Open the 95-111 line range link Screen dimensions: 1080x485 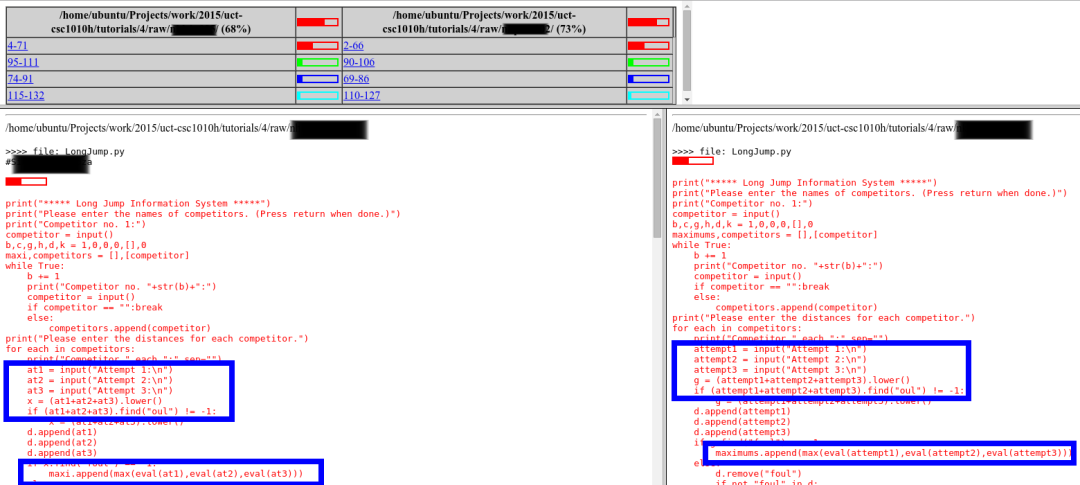[22, 62]
